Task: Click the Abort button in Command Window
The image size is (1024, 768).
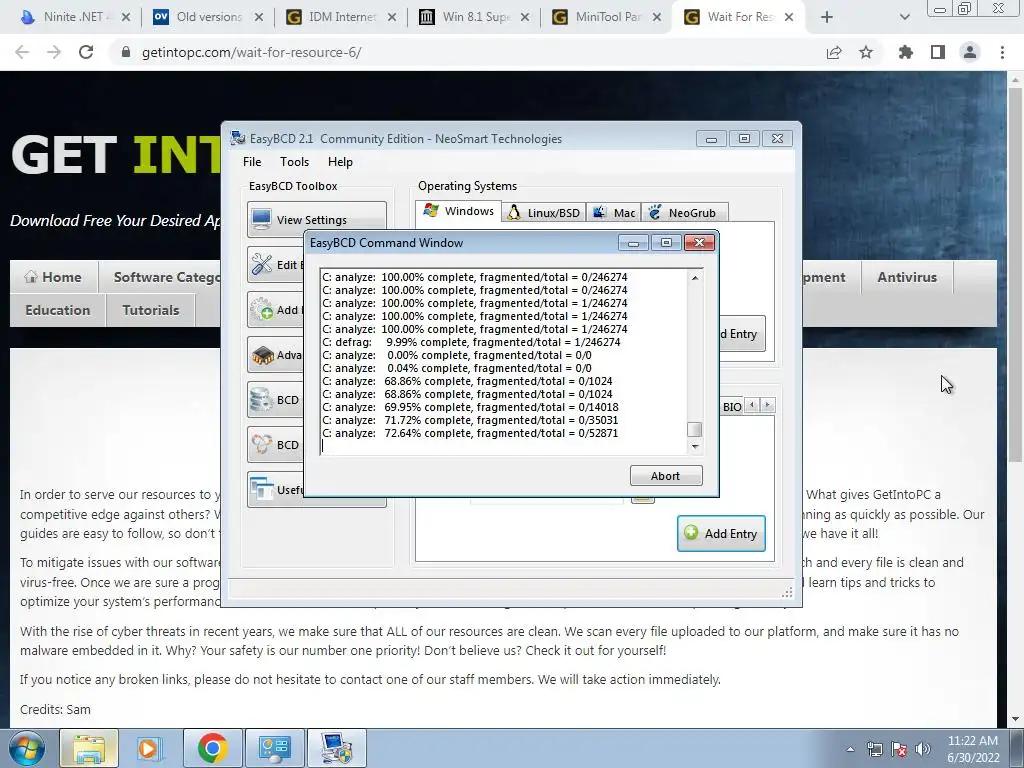Action: (x=665, y=475)
